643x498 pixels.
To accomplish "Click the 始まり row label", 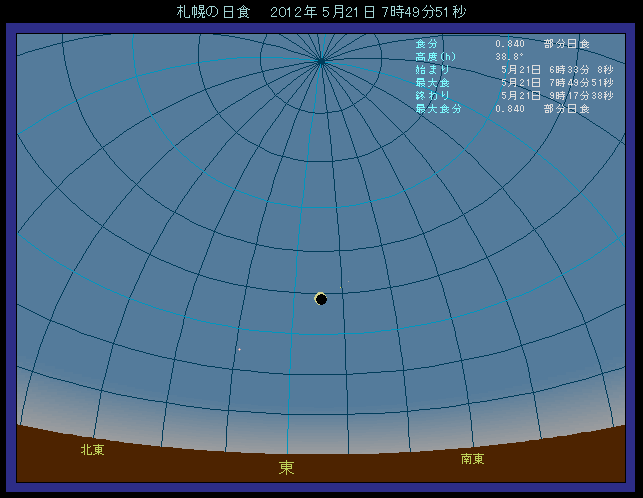I will pyautogui.click(x=432, y=70).
